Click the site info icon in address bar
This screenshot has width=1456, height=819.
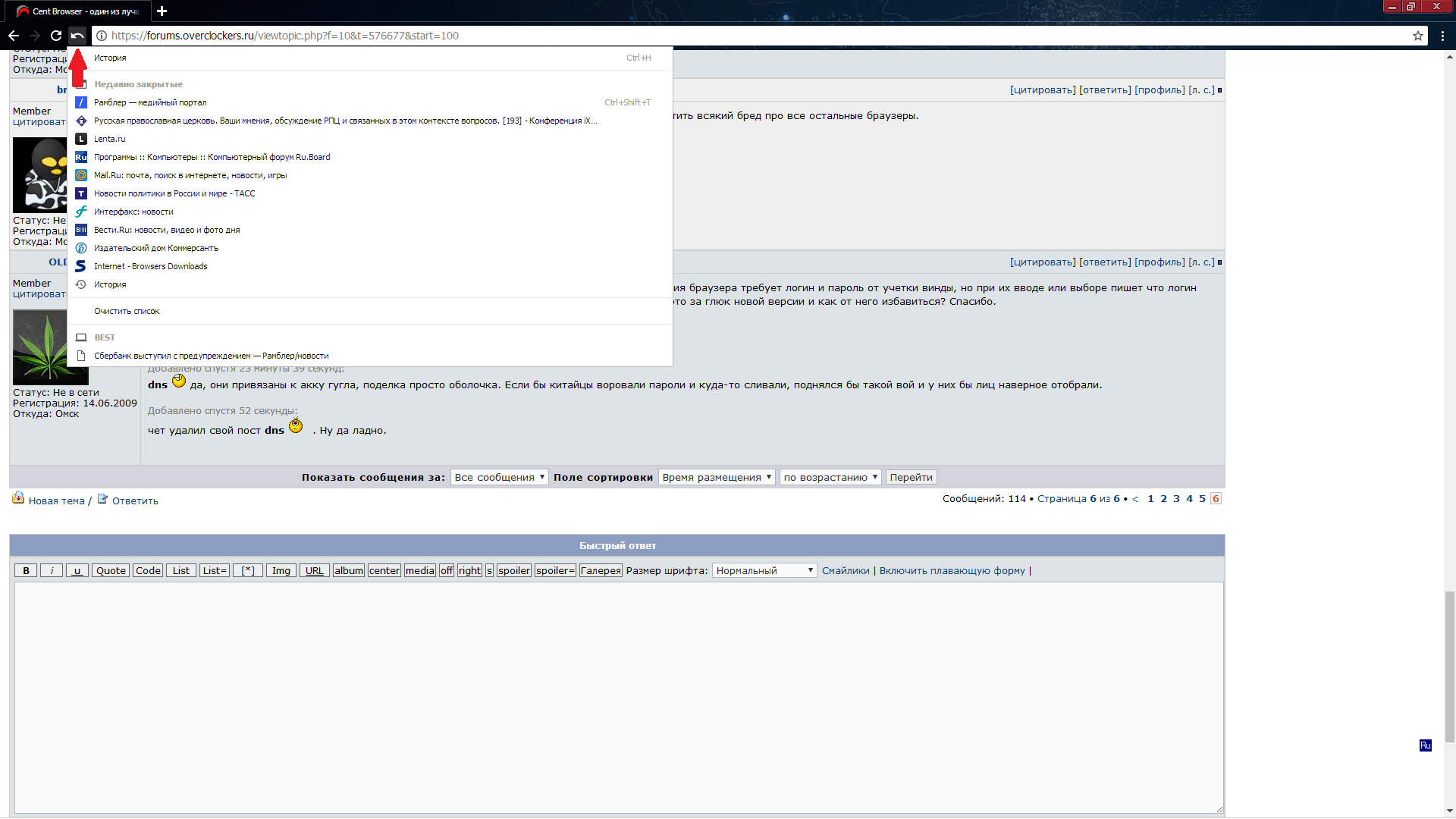[x=101, y=36]
